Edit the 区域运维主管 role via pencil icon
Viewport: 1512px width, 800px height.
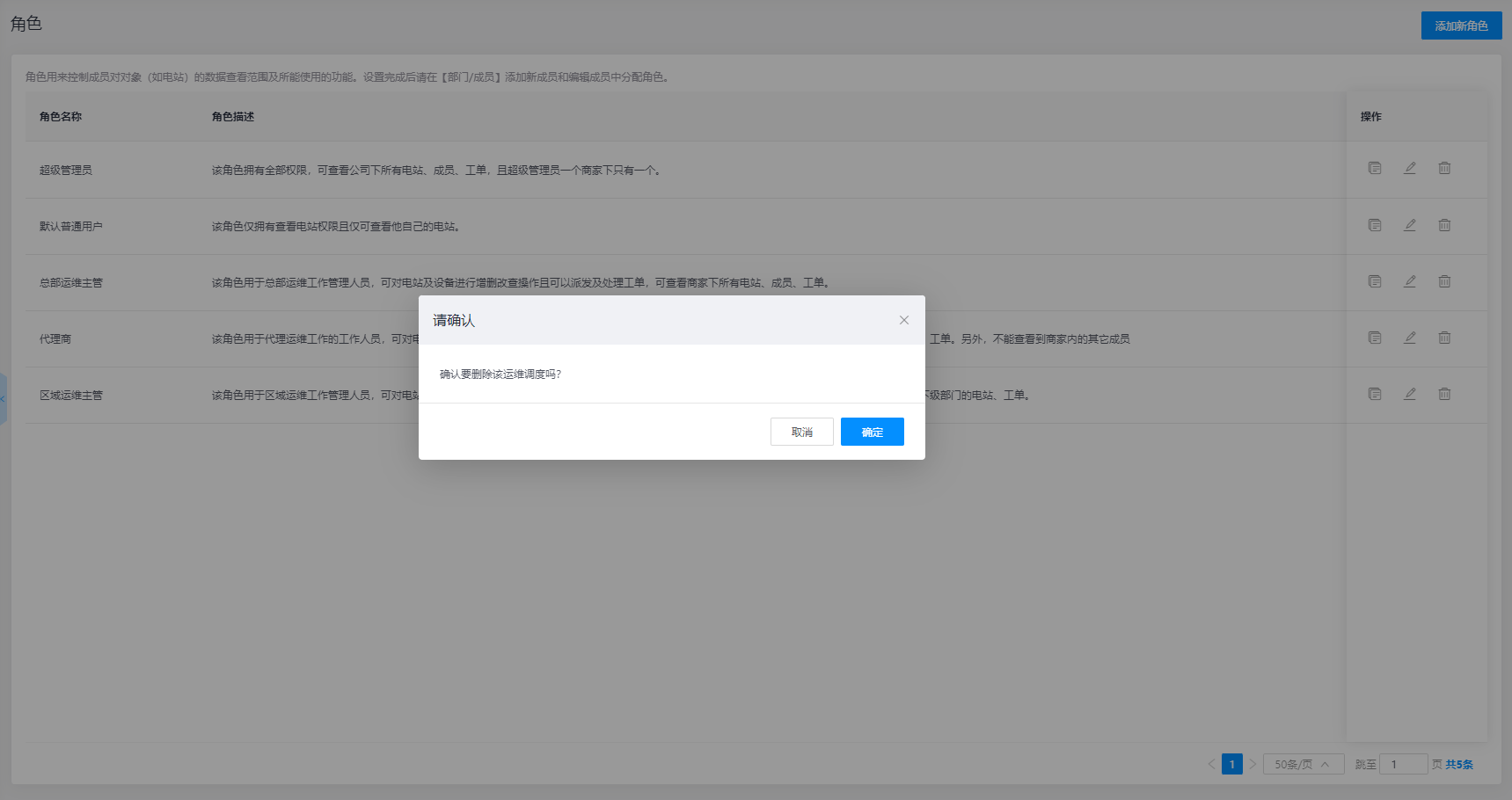pyautogui.click(x=1410, y=394)
